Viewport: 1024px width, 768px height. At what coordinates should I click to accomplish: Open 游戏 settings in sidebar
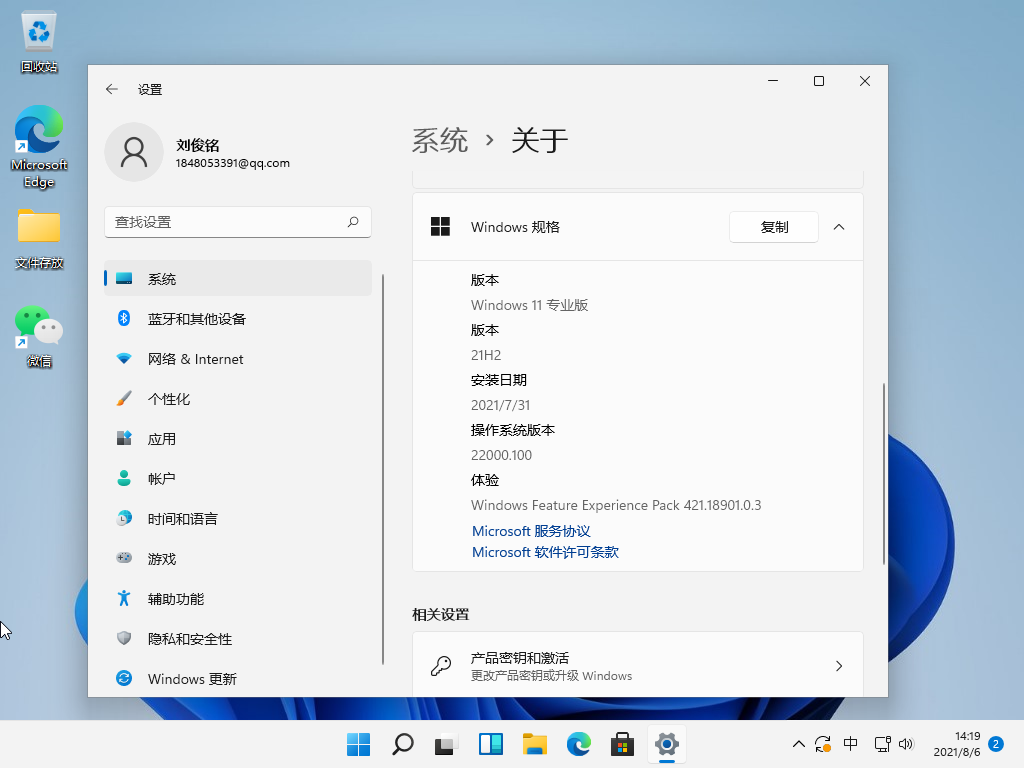pos(163,558)
